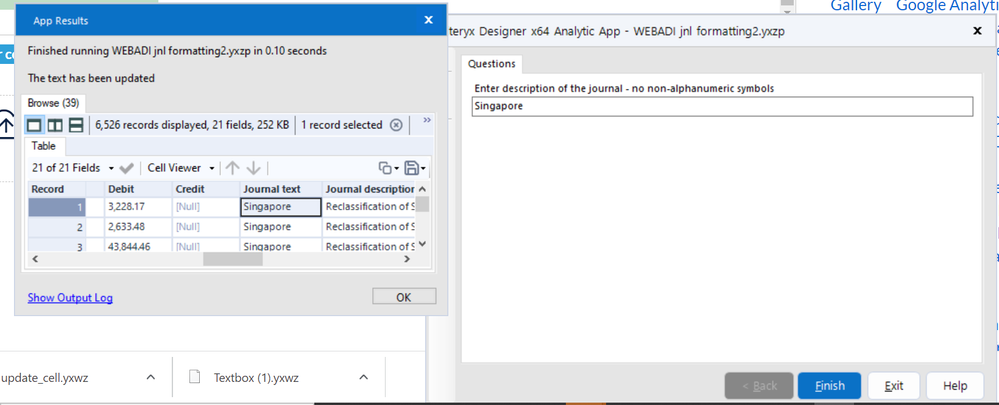Close the App Results dialog

(x=429, y=20)
